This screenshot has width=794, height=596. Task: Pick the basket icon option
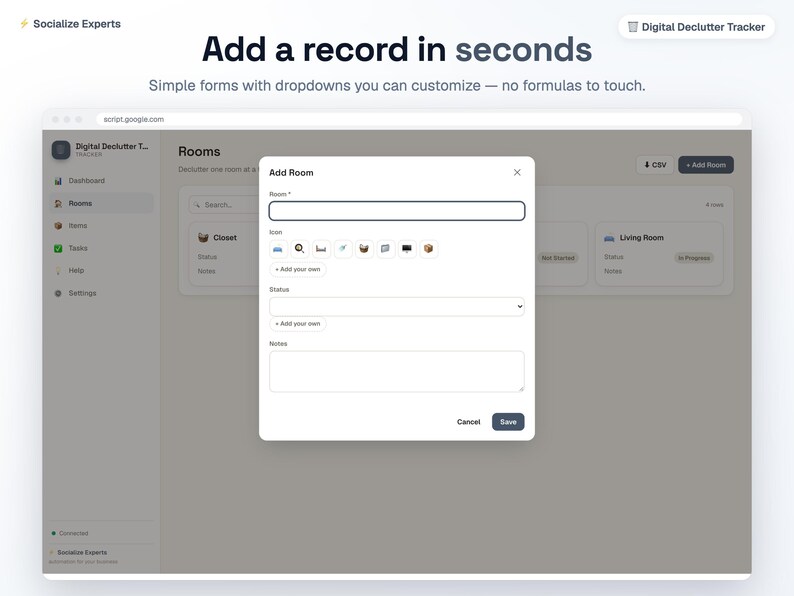tap(364, 249)
